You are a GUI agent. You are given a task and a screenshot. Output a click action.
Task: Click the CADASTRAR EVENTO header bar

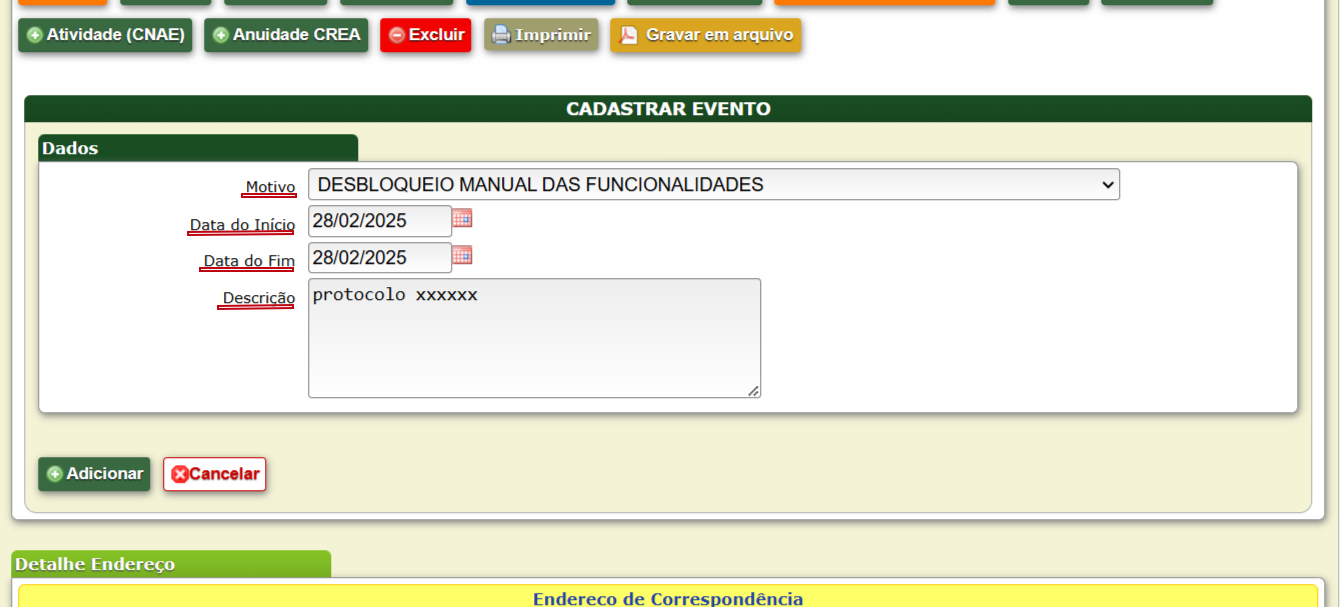[x=667, y=109]
